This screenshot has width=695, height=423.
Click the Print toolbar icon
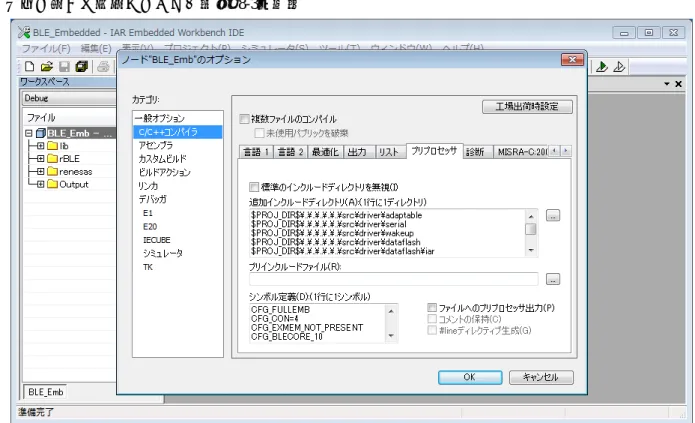pos(103,67)
